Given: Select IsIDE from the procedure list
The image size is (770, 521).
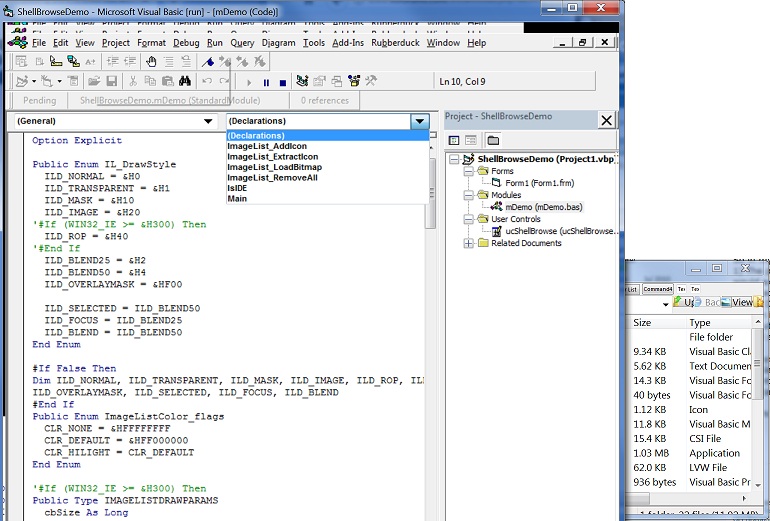Looking at the screenshot, I should tap(328, 188).
